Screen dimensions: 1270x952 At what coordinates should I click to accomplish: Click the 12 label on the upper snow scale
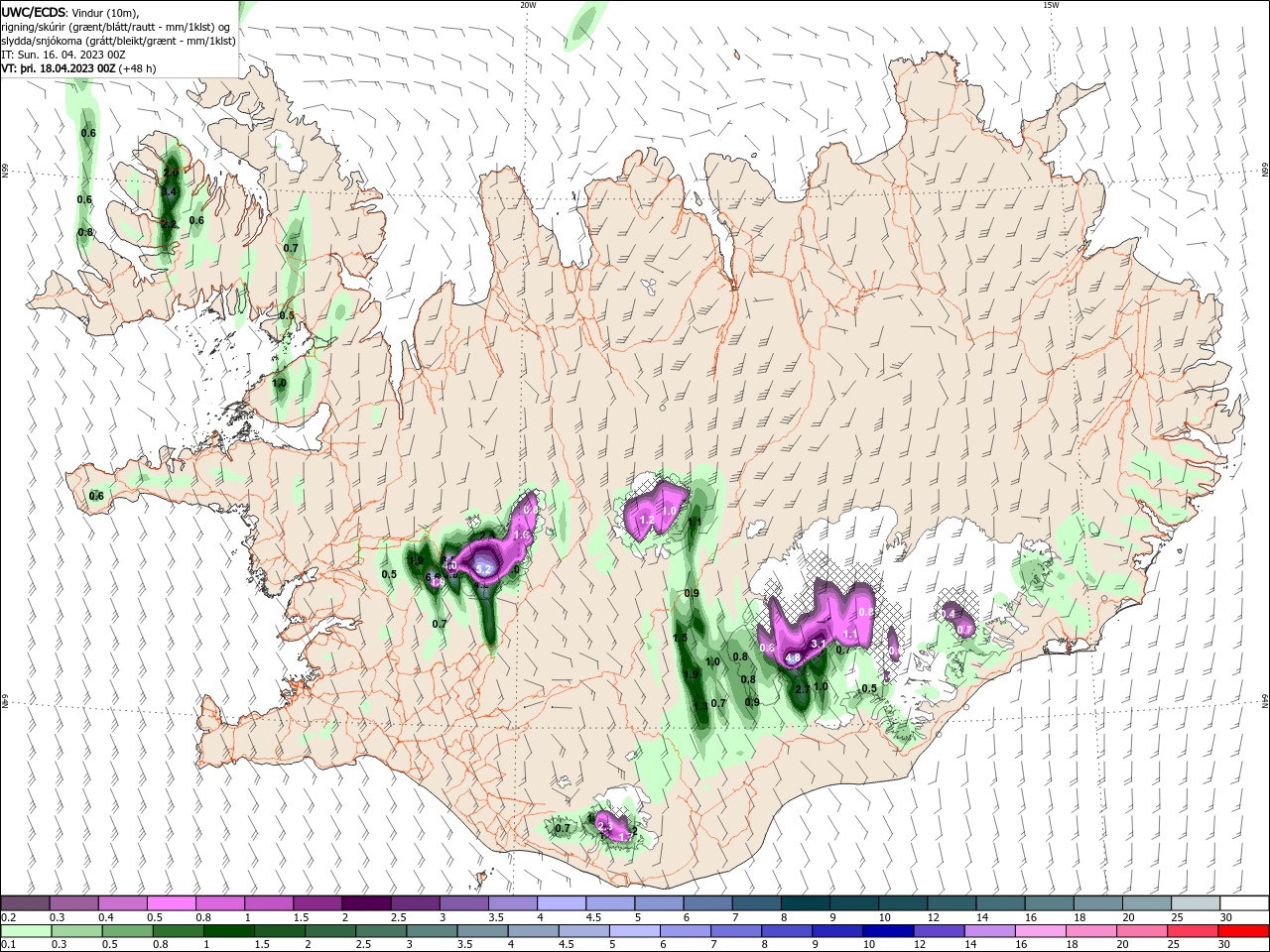click(934, 917)
